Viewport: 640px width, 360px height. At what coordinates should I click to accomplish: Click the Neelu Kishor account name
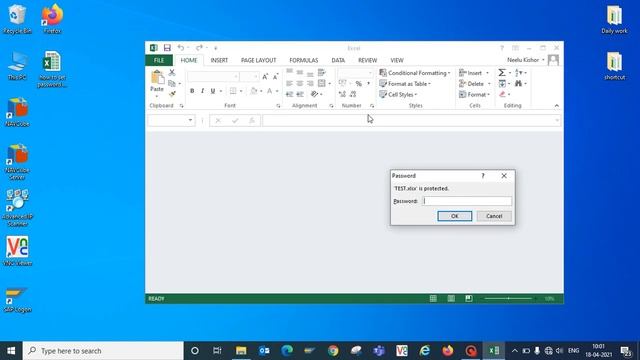pos(523,60)
